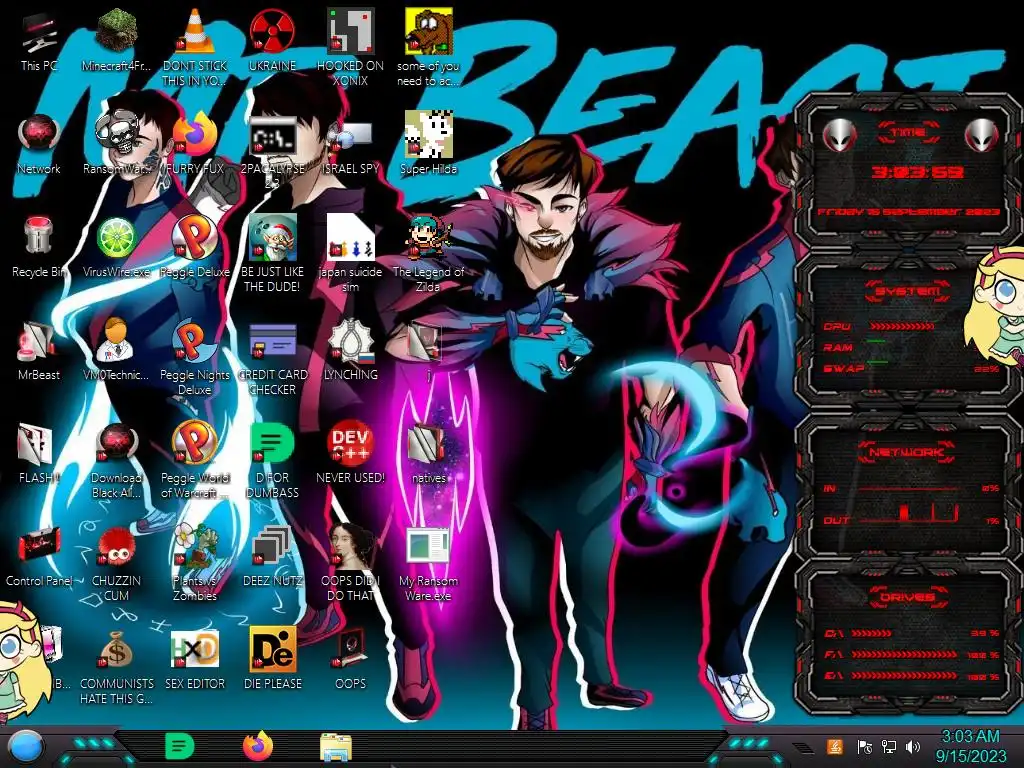Click the NETWORK widget header
Viewport: 1024px width, 768px height.
pyautogui.click(x=906, y=451)
